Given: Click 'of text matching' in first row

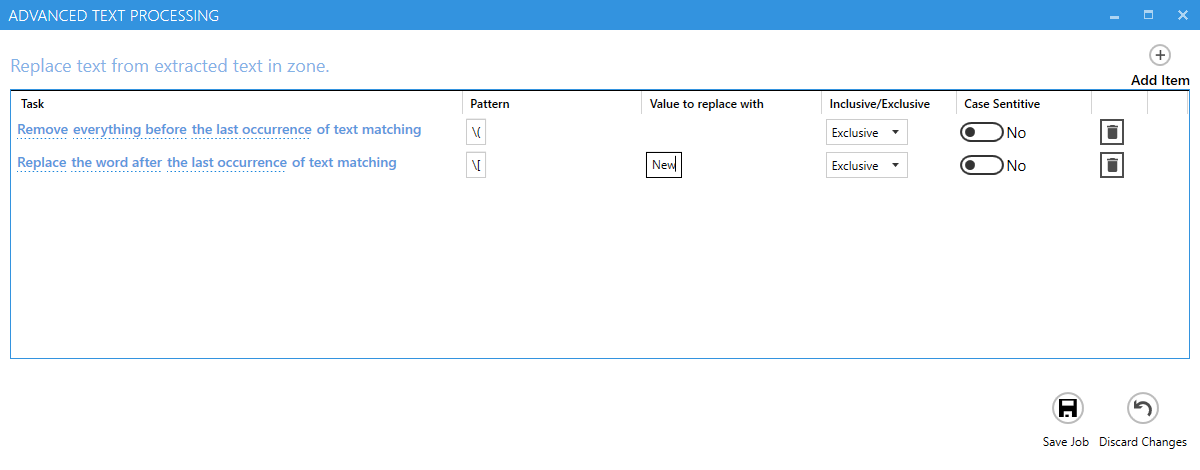Looking at the screenshot, I should [369, 130].
